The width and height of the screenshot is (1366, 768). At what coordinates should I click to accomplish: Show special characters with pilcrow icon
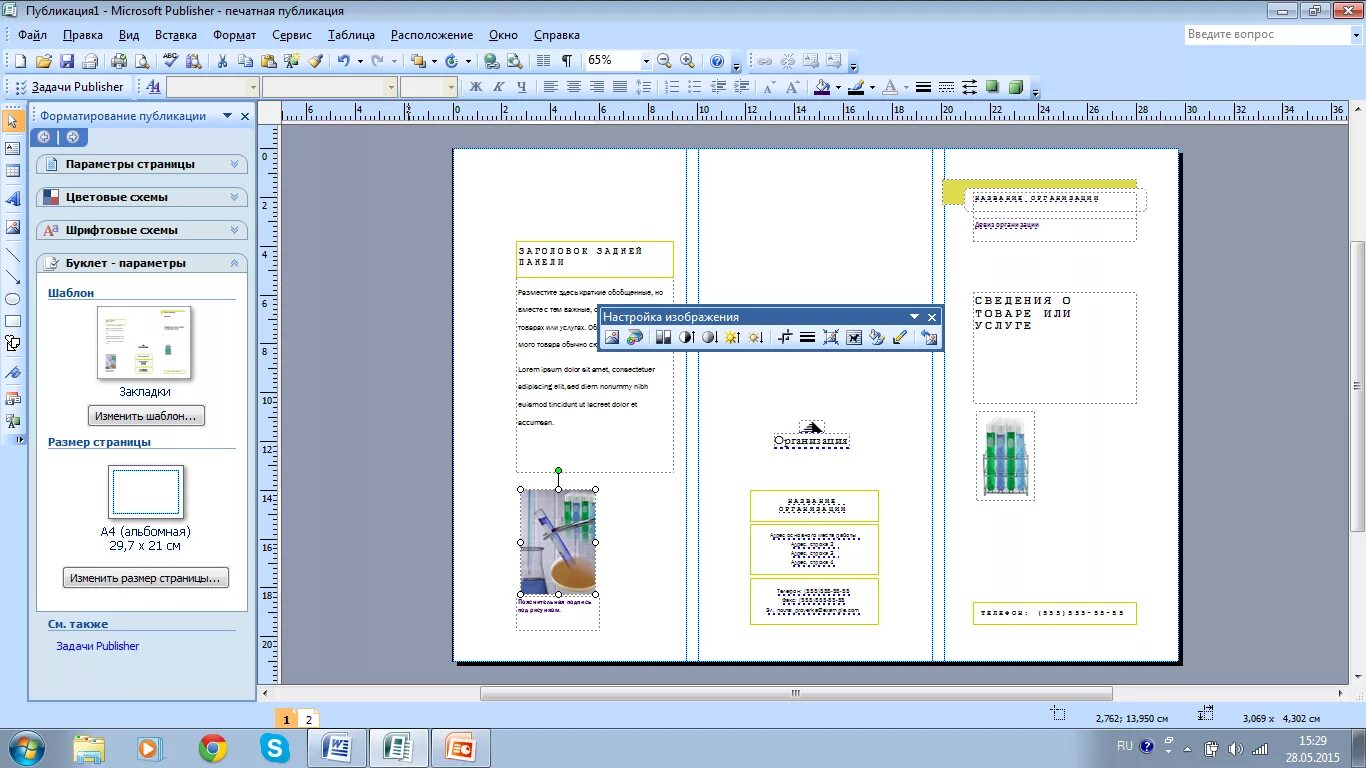coord(567,61)
